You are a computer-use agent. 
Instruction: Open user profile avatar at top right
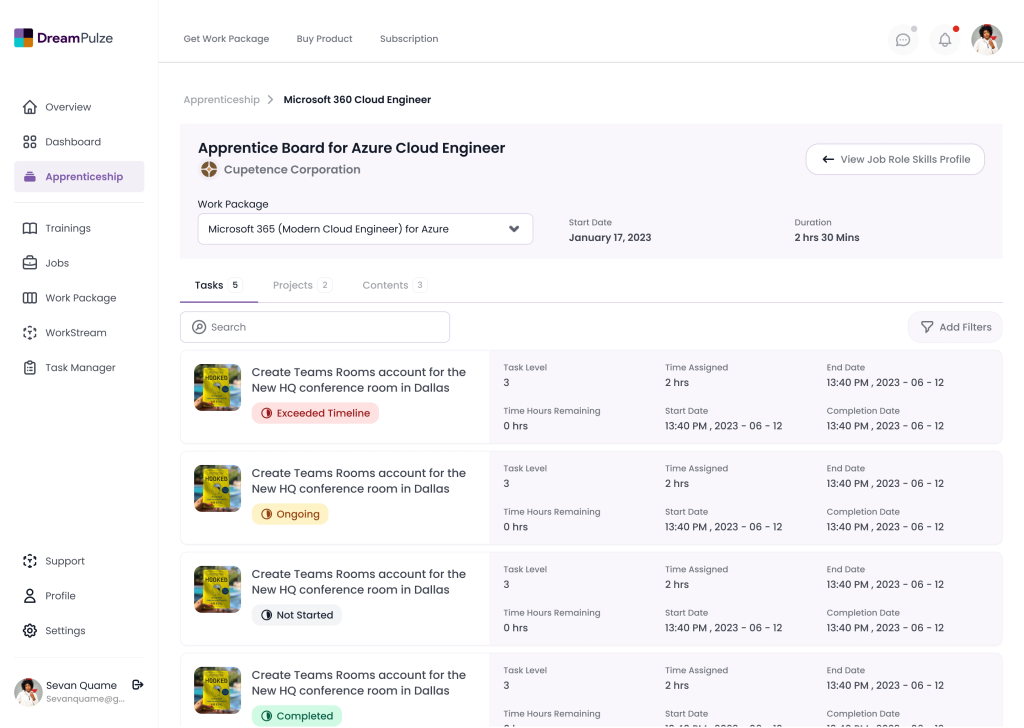987,40
